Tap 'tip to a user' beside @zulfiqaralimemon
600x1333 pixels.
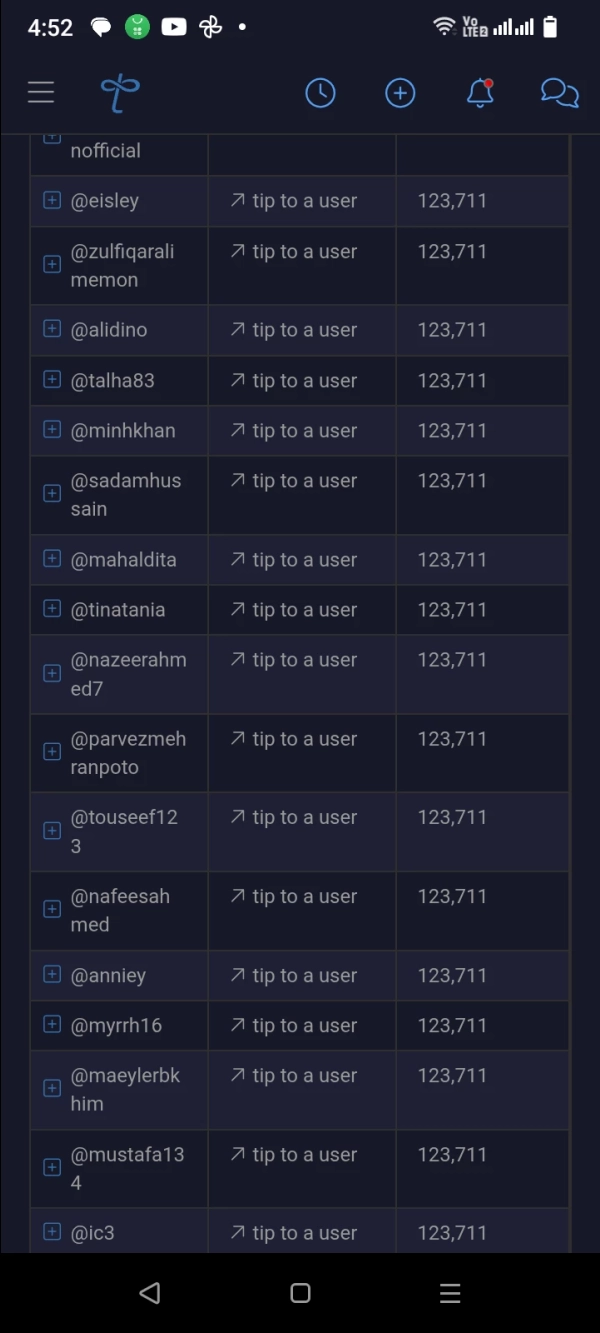tap(294, 252)
